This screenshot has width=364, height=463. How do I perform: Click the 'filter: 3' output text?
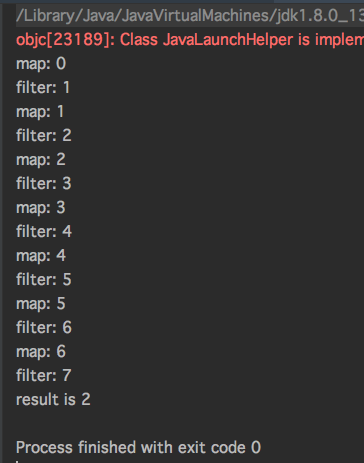[44, 184]
